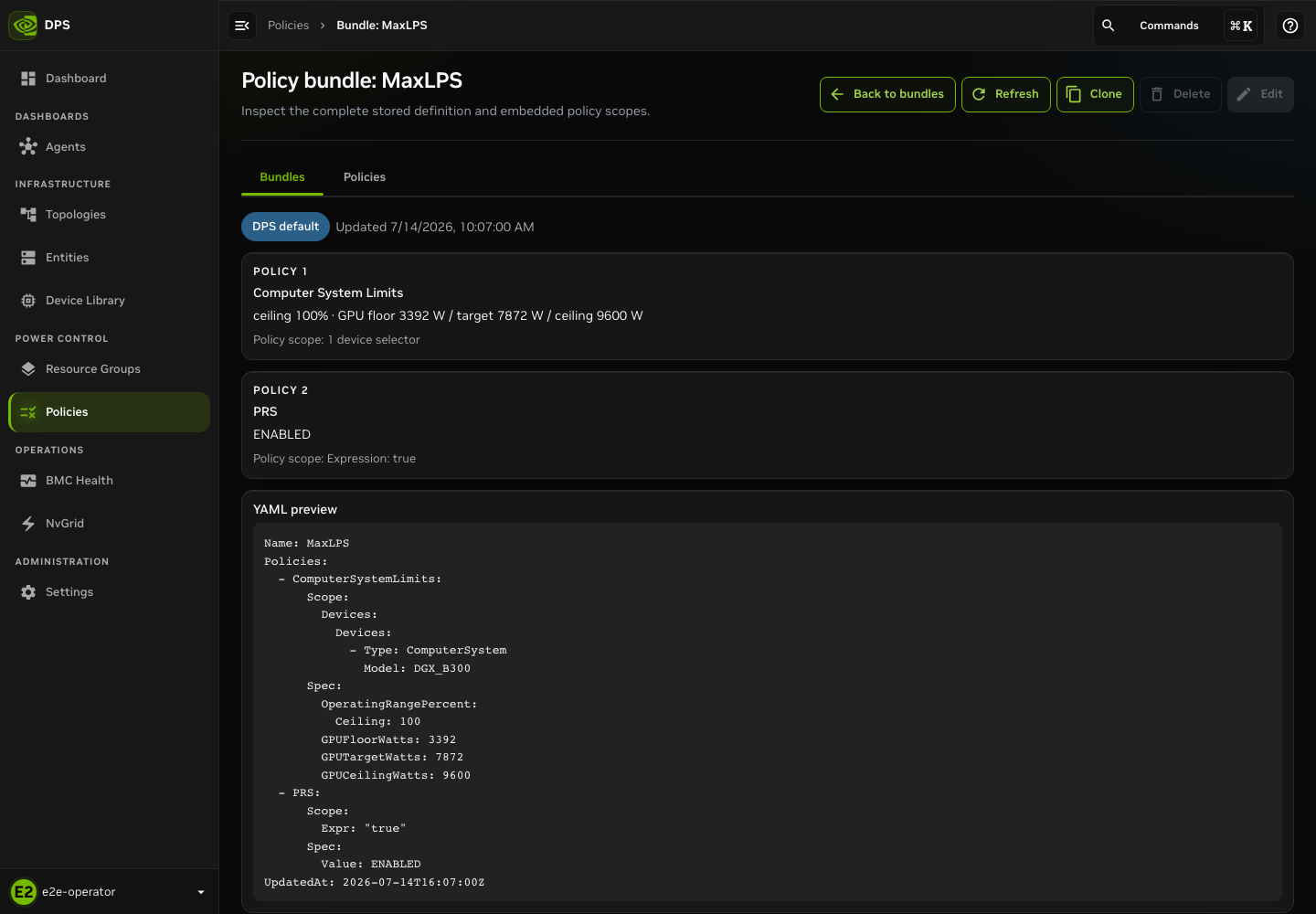Click the Refresh button
1316x914 pixels.
click(1006, 94)
